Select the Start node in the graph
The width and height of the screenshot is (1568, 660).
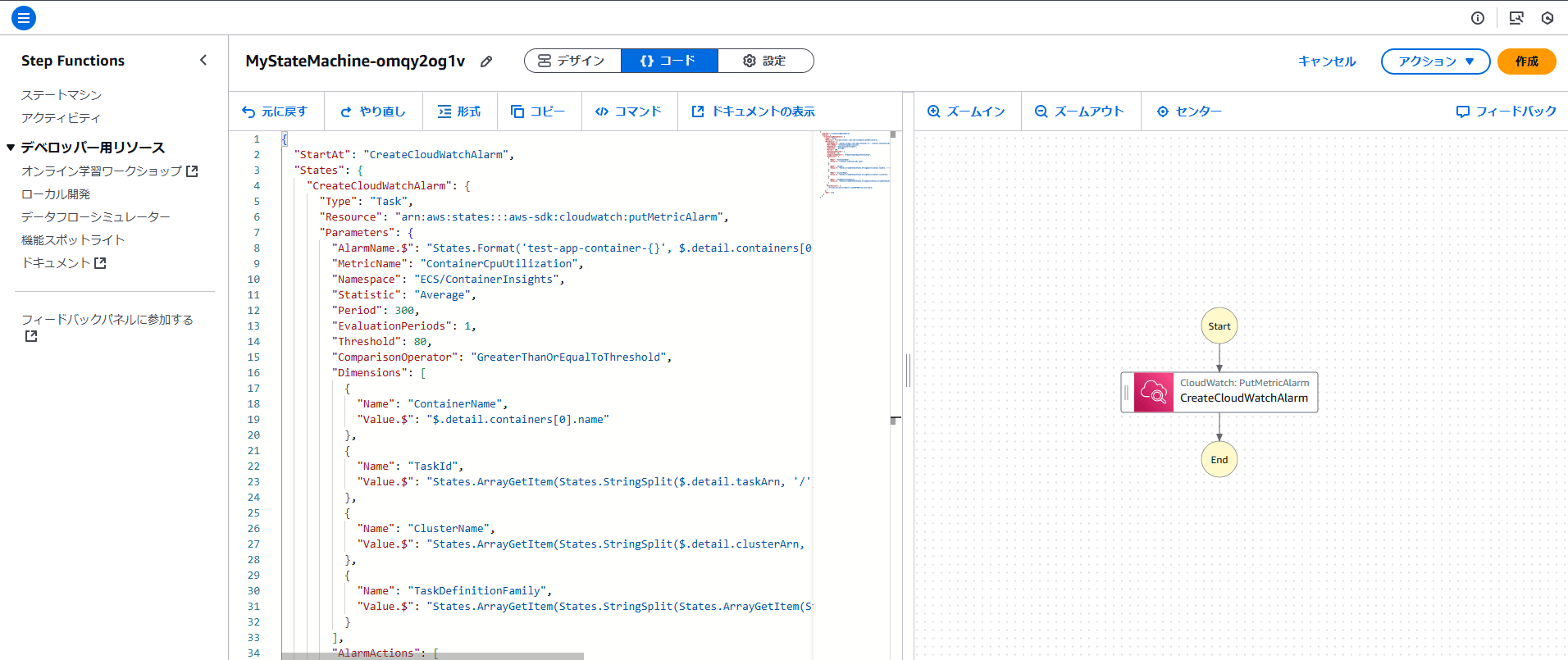point(1219,326)
